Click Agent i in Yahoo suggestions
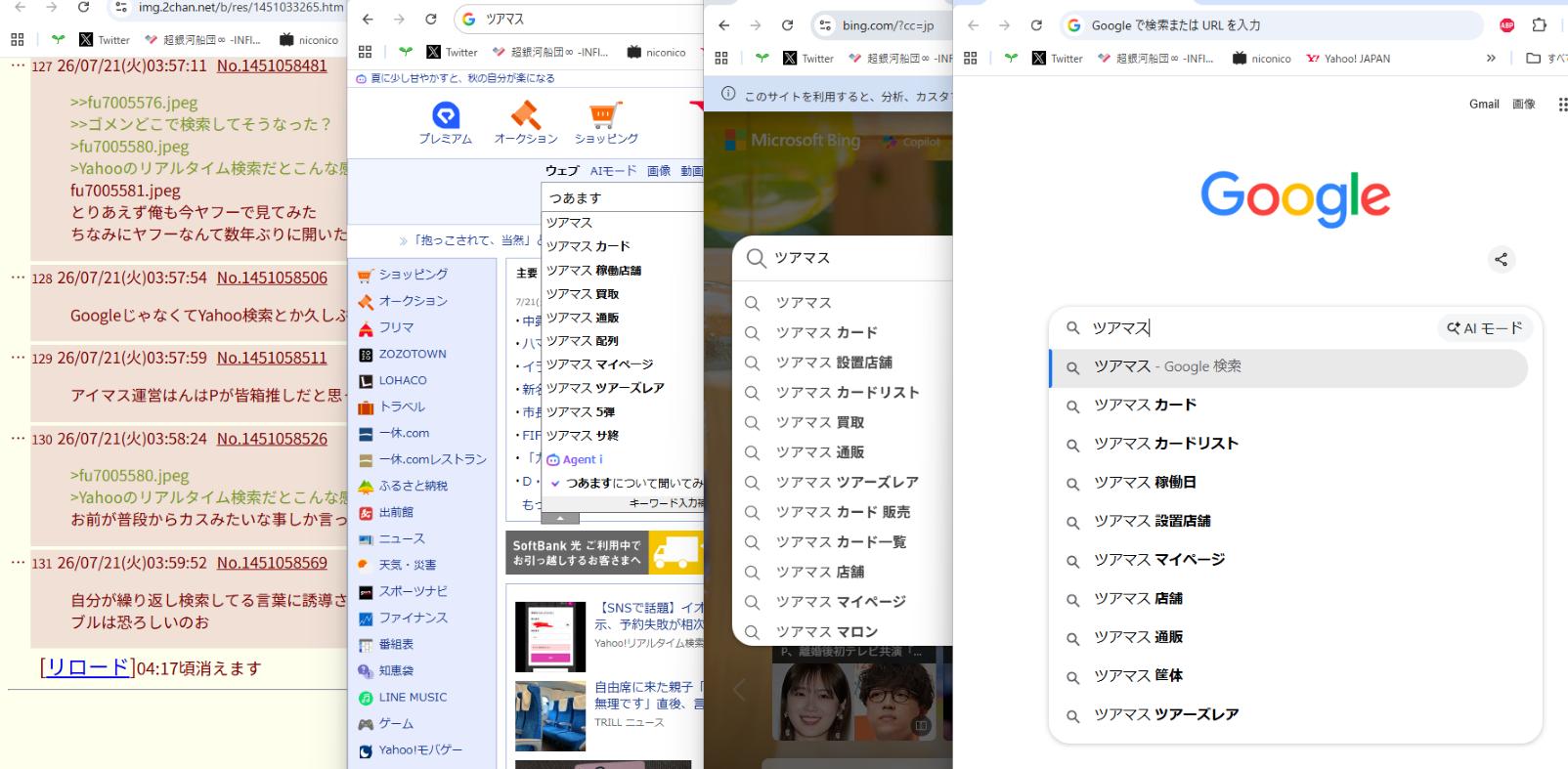The image size is (1568, 769). click(x=575, y=459)
